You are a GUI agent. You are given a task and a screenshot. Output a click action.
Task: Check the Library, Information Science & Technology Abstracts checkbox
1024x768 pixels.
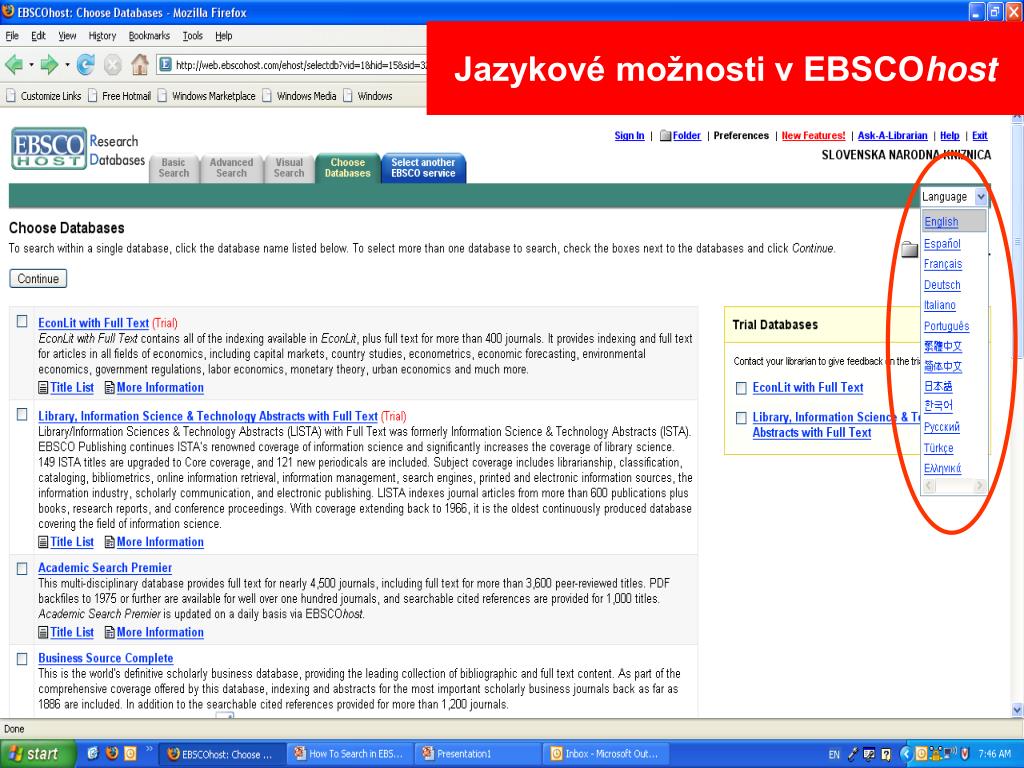22,414
